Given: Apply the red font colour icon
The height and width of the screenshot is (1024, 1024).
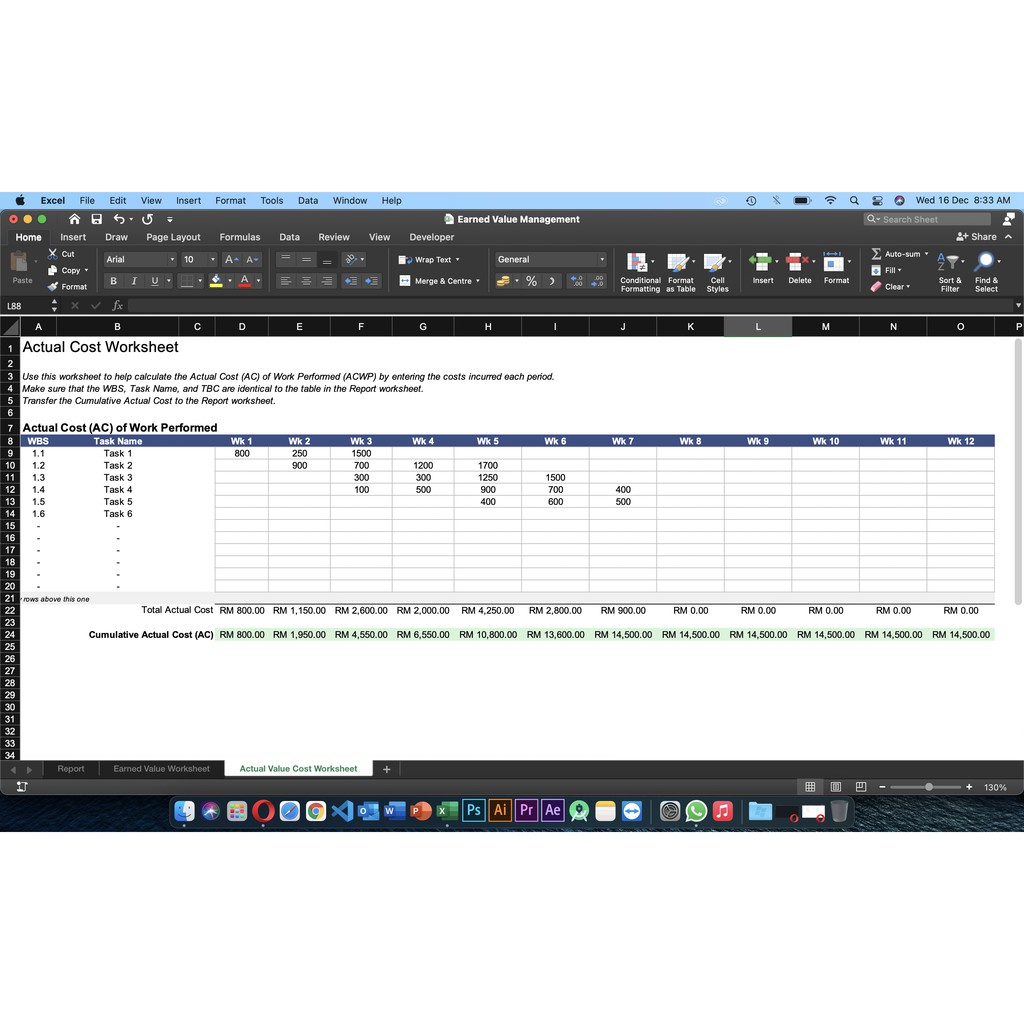Looking at the screenshot, I should click(244, 281).
